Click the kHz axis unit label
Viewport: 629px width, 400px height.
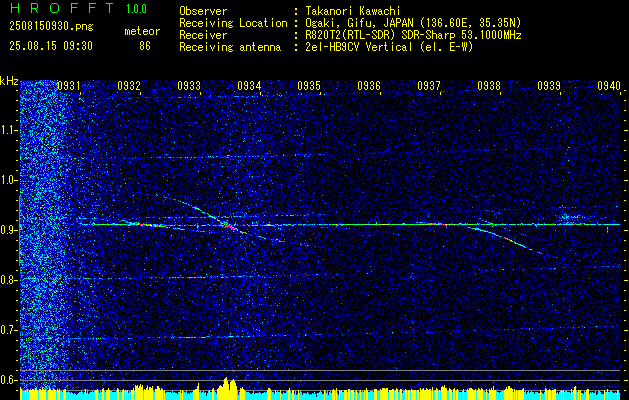[9, 81]
